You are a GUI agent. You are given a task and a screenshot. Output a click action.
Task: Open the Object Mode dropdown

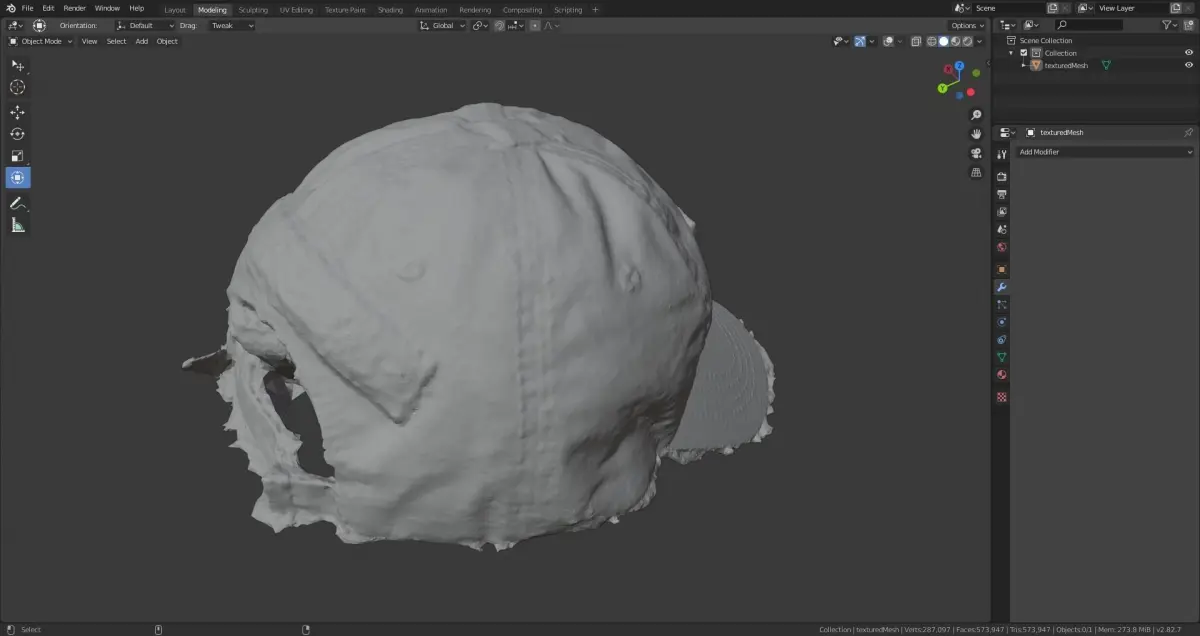click(41, 41)
